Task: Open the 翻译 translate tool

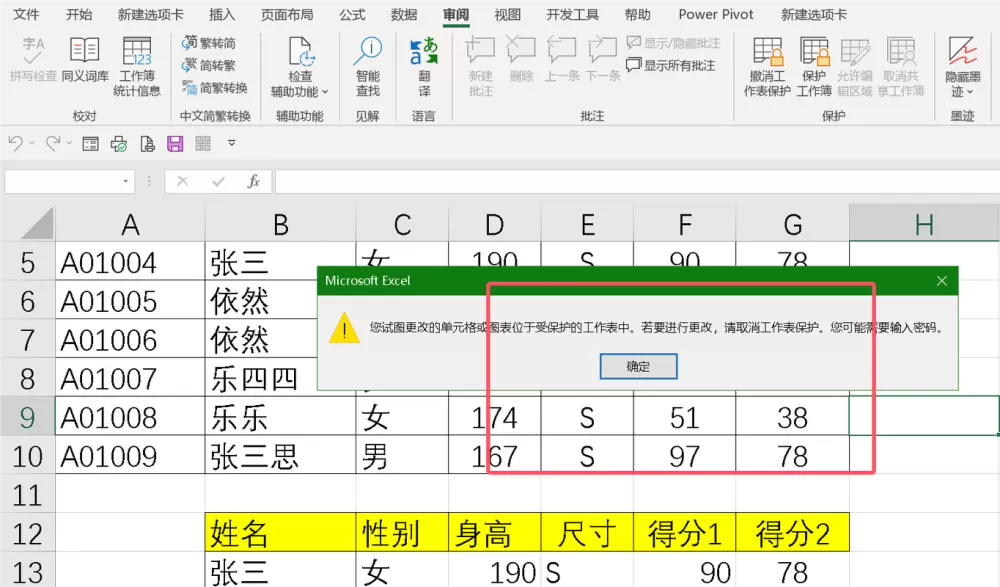Action: [424, 66]
